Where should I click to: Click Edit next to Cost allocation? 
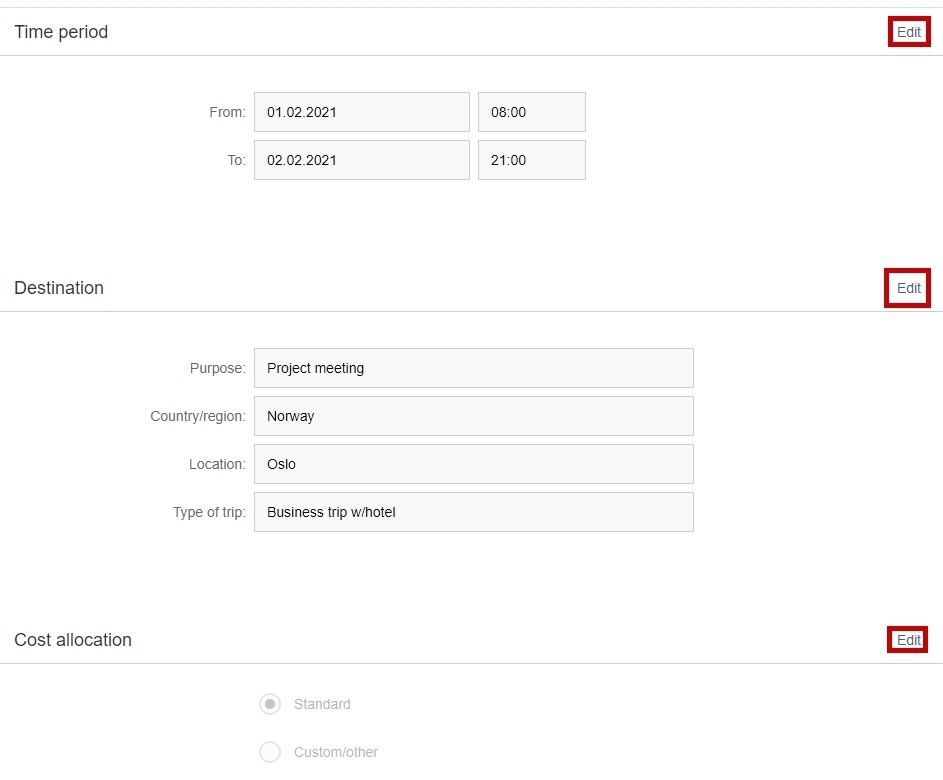(x=909, y=640)
